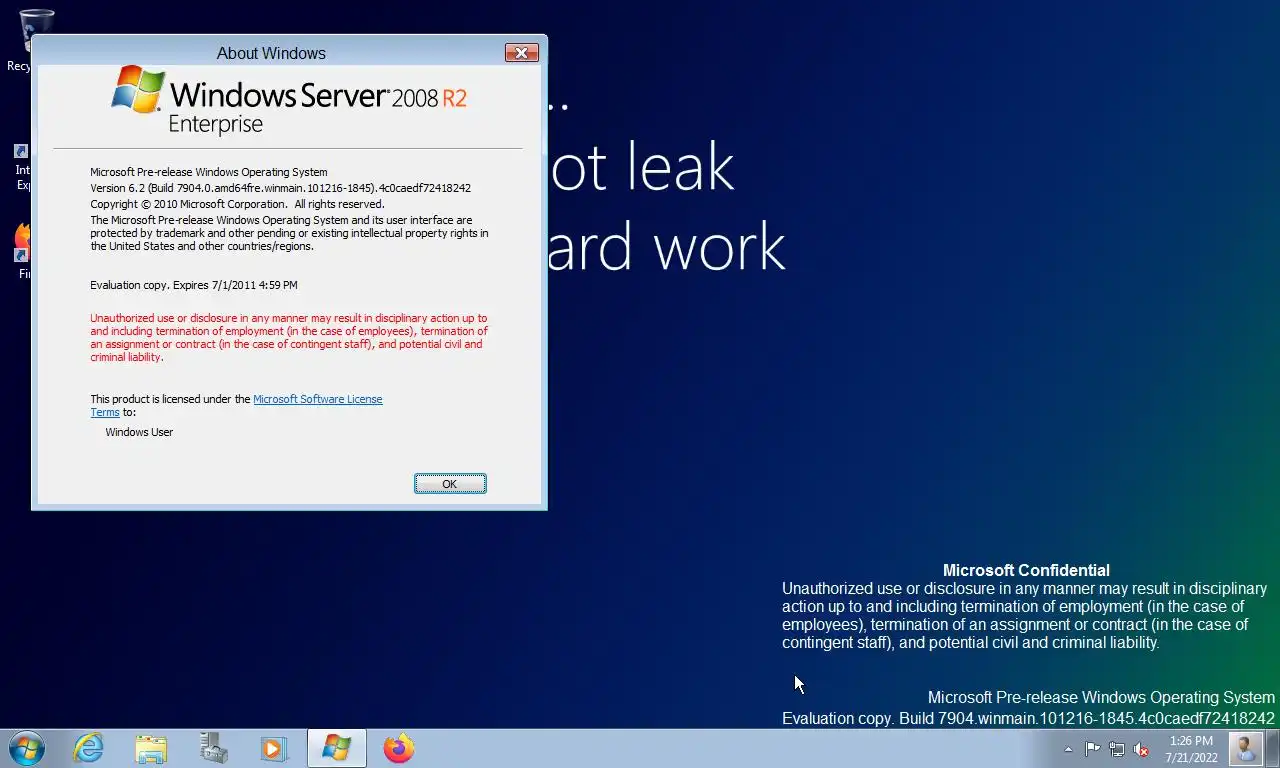Open the Microsoft Software License link
Image resolution: width=1280 pixels, height=768 pixels.
317,399
